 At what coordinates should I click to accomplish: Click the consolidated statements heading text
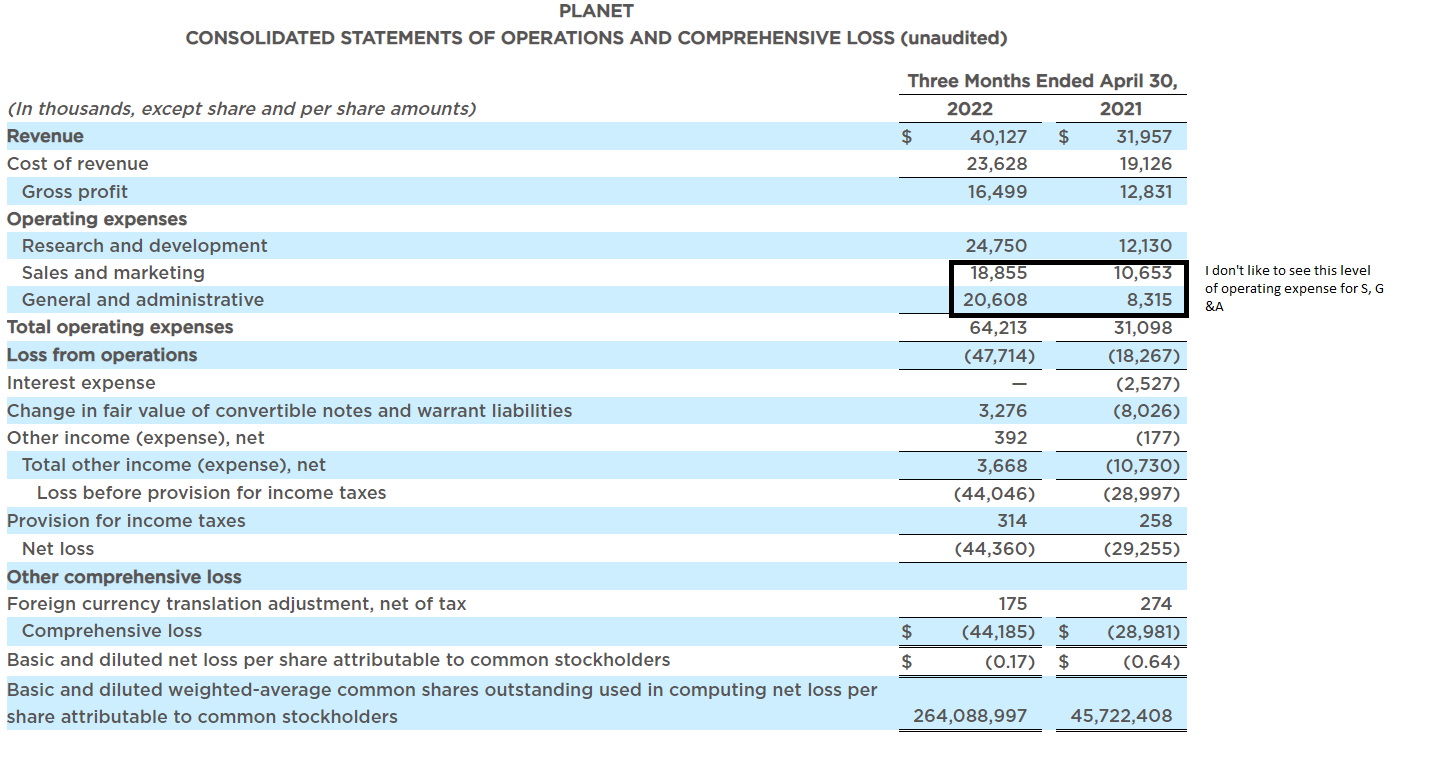pyautogui.click(x=596, y=38)
